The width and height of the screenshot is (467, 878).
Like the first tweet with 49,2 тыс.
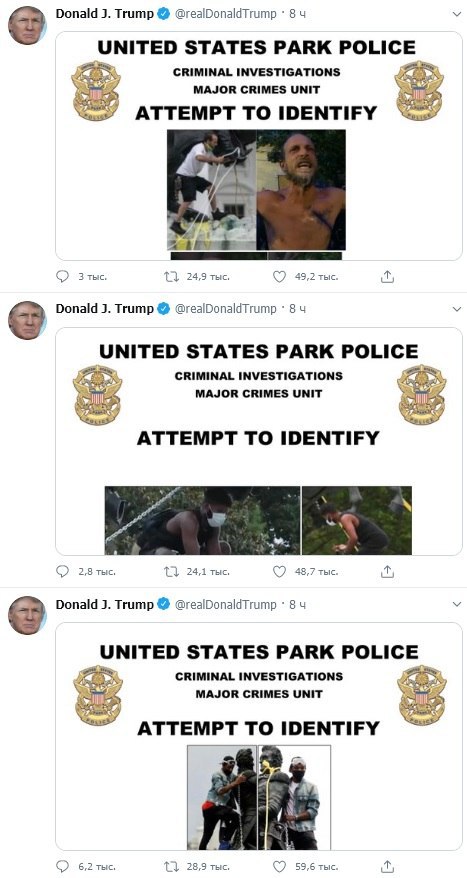tap(279, 277)
